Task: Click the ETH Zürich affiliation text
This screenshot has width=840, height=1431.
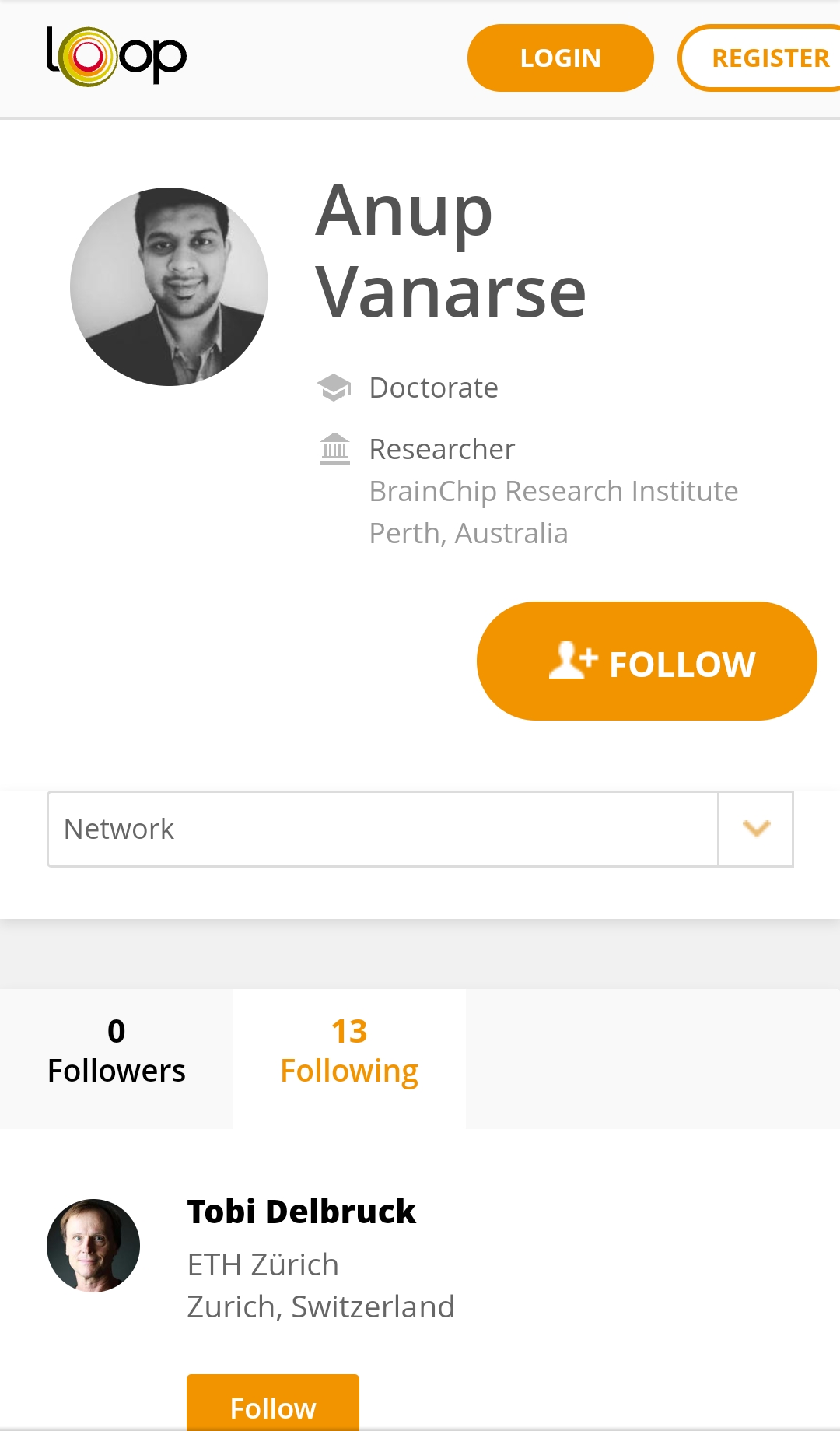Action: (263, 1265)
